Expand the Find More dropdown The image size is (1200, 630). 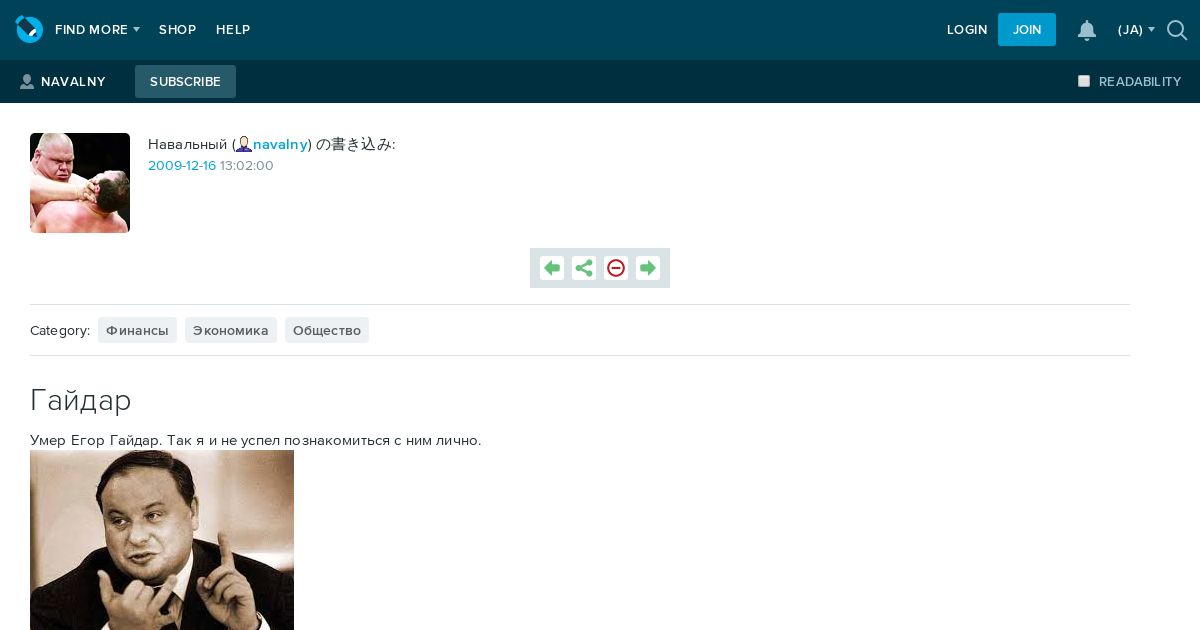pyautogui.click(x=97, y=30)
